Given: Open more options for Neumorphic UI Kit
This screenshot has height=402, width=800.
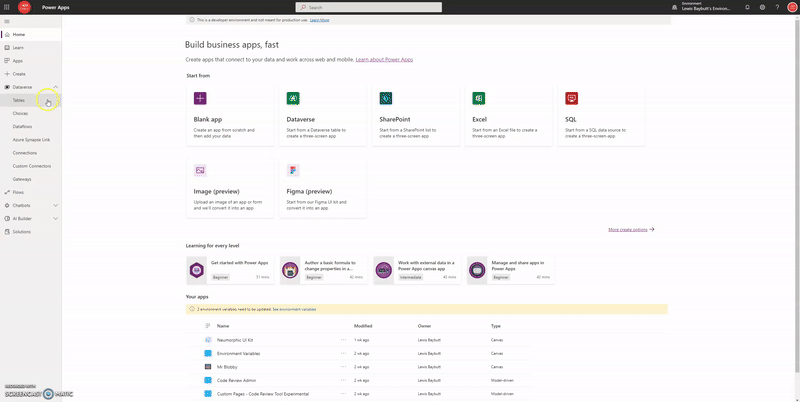Looking at the screenshot, I should (343, 340).
